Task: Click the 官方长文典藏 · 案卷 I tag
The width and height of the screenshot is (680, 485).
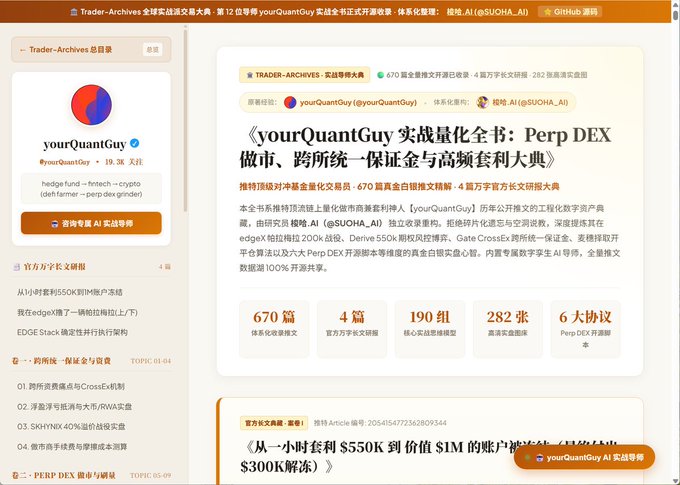Action: click(274, 423)
